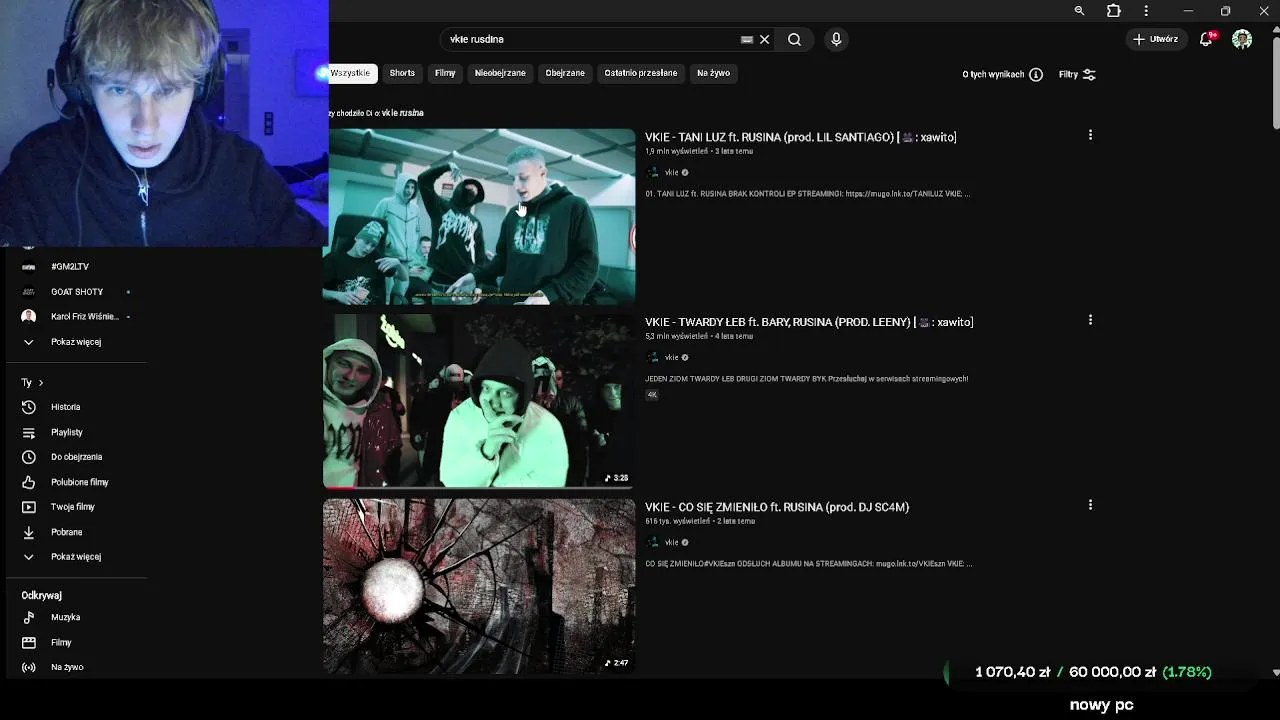
Task: Play the CO SIĘ ZMIENIŁO thumbnail
Action: (x=479, y=586)
